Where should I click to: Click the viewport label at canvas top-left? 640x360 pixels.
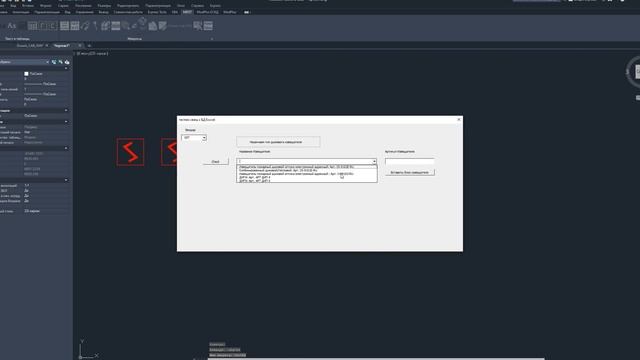coord(92,53)
